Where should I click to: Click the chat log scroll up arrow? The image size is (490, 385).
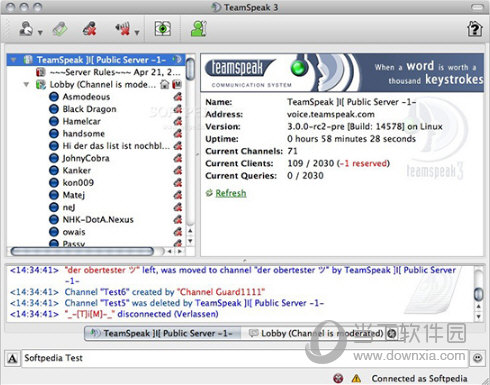pos(479,306)
